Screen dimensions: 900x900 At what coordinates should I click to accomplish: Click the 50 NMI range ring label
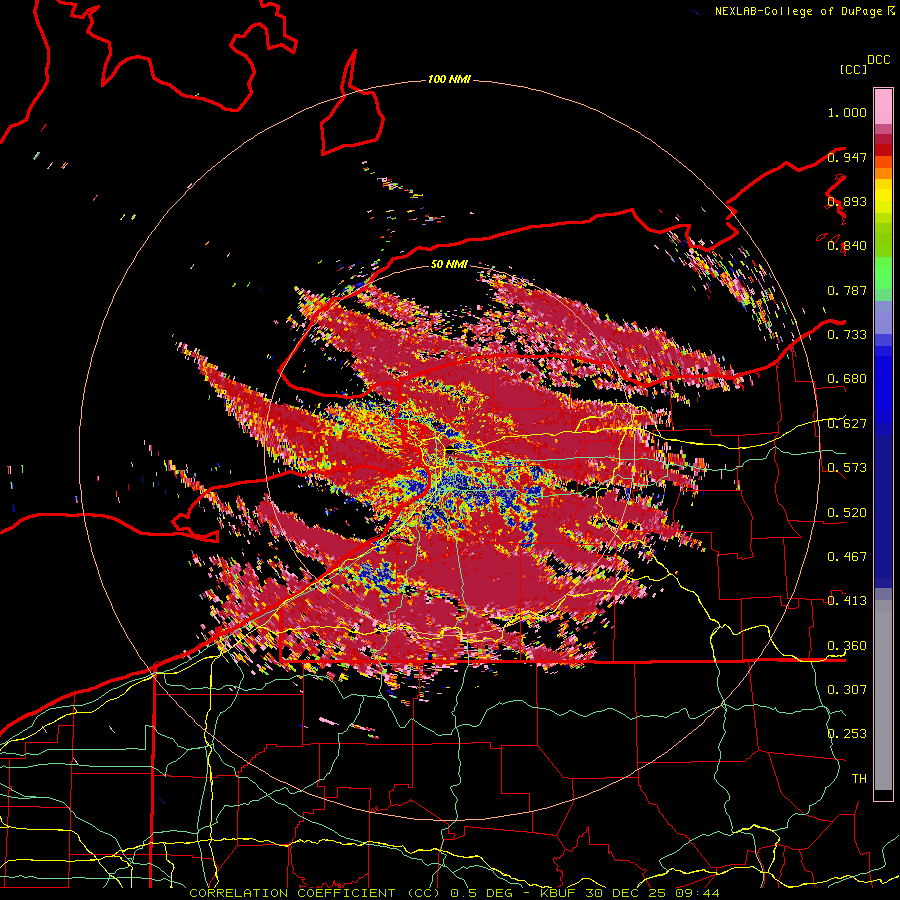[x=449, y=264]
